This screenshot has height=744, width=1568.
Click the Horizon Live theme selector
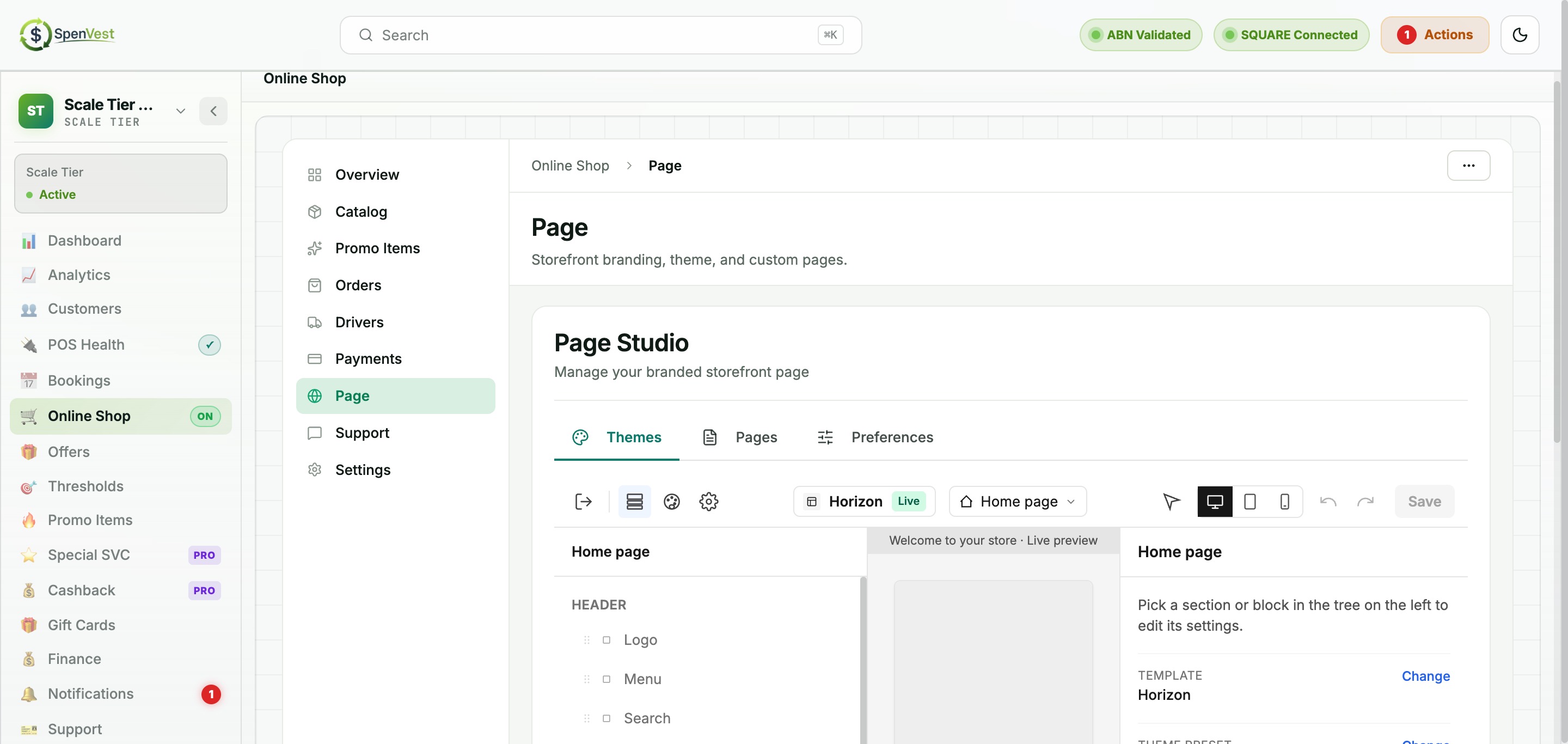(863, 501)
